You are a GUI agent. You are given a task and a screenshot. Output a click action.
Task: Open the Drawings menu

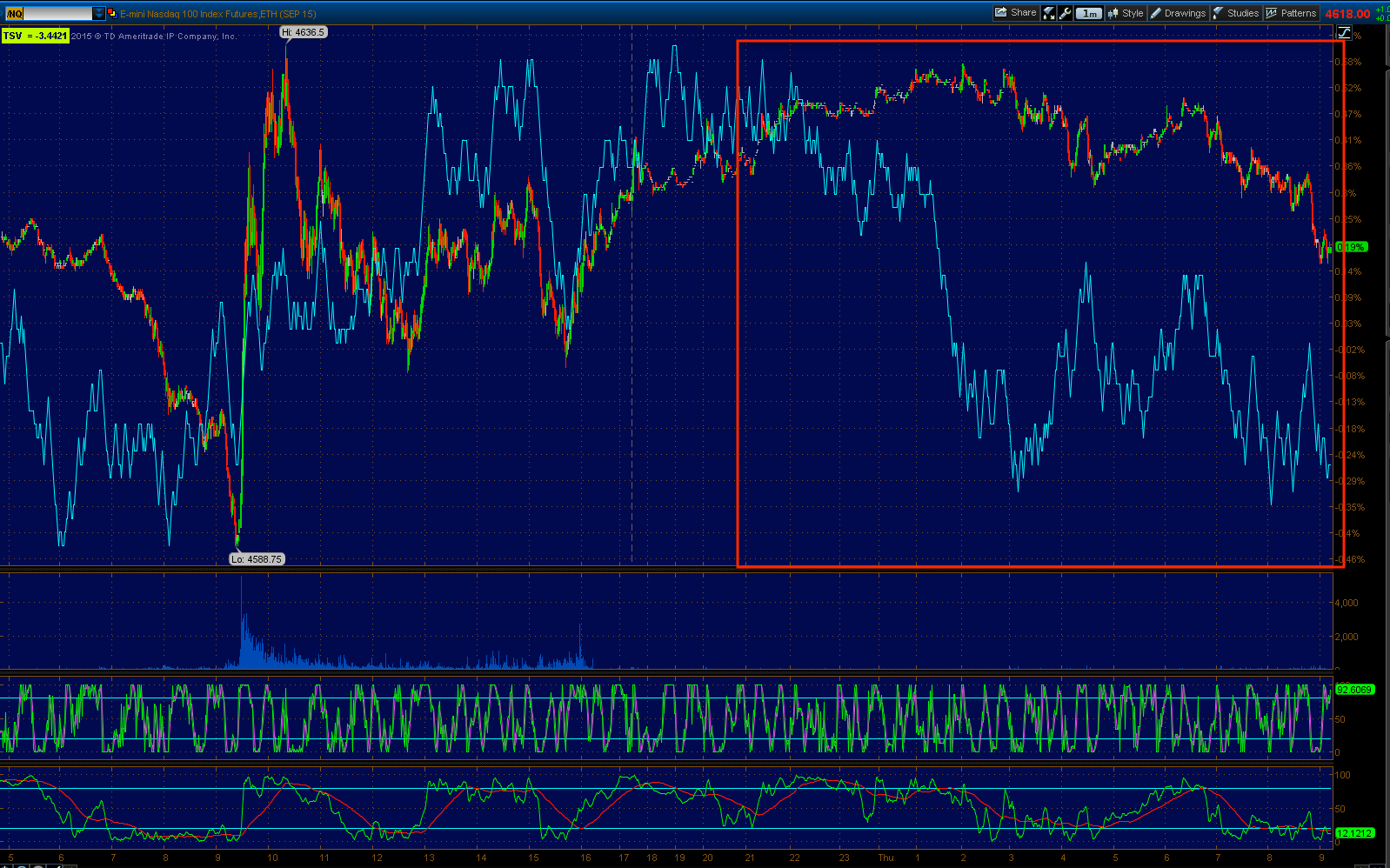[1178, 13]
